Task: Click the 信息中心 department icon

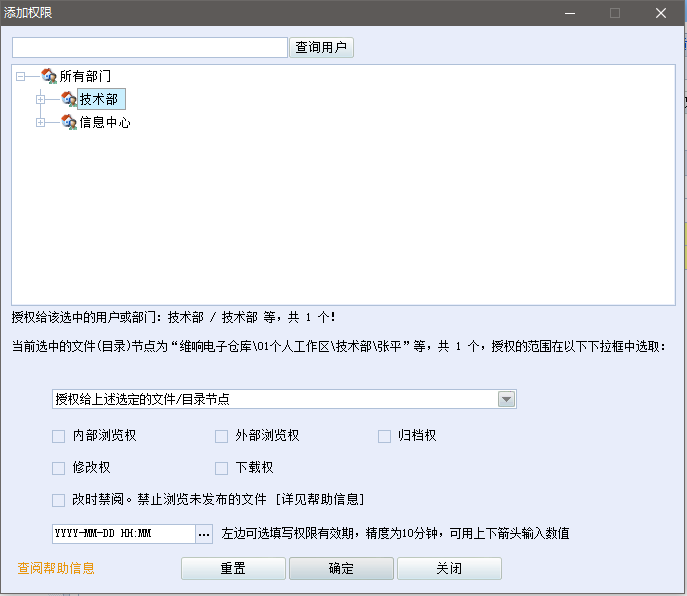Action: pyautogui.click(x=68, y=122)
